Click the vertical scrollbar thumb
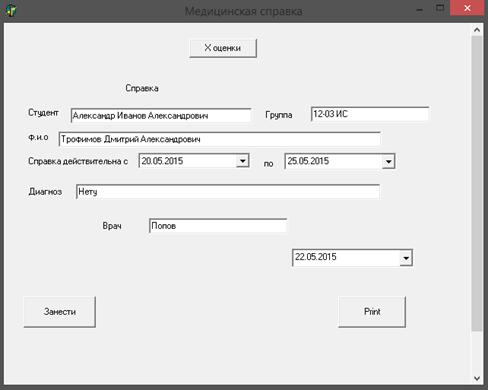This screenshot has height=390, width=488. (x=477, y=183)
